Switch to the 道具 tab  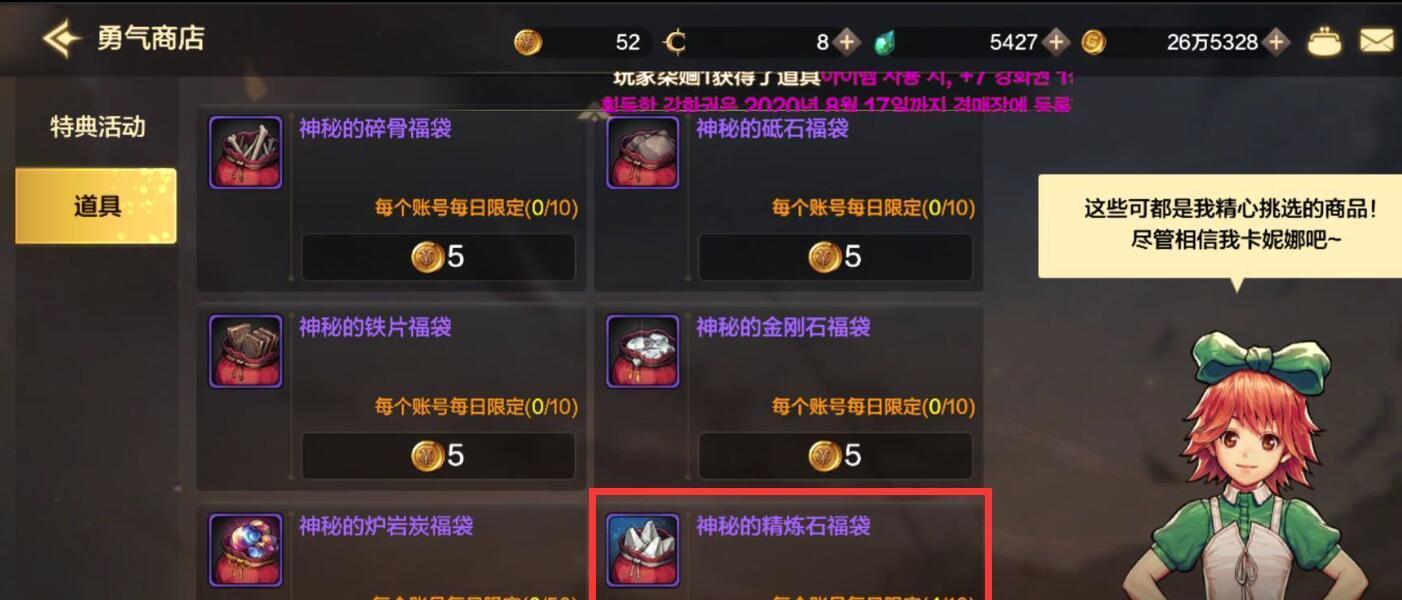pyautogui.click(x=96, y=206)
